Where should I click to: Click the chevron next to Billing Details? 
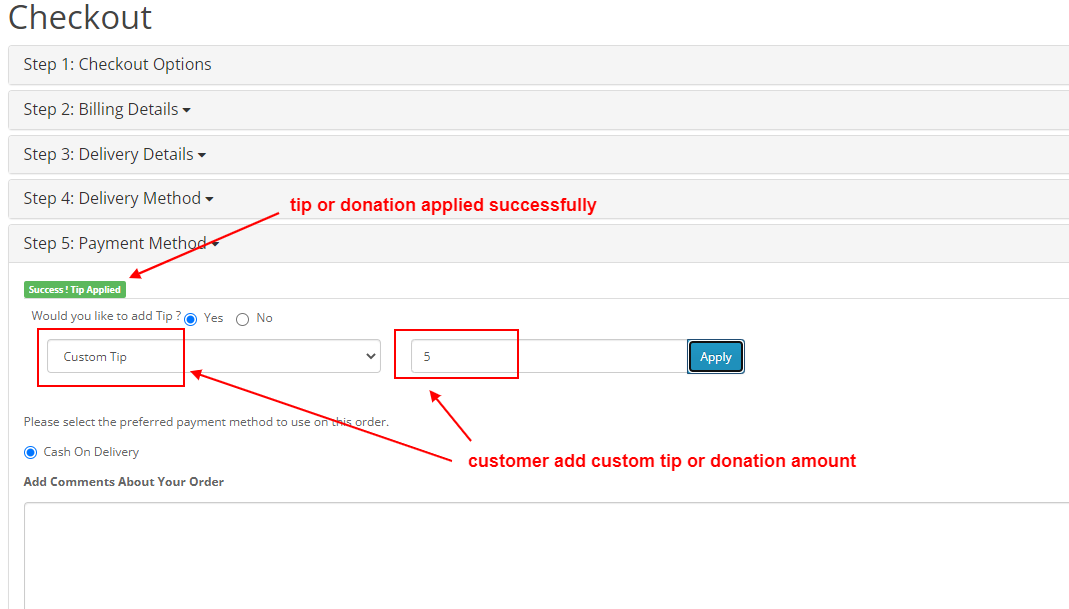coord(187,110)
